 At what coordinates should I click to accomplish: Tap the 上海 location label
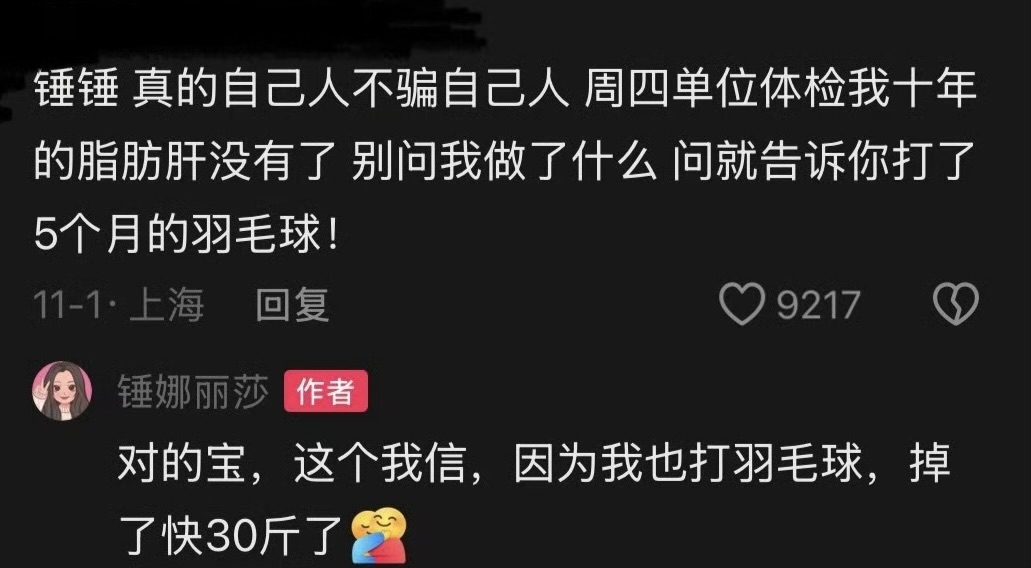[167, 306]
